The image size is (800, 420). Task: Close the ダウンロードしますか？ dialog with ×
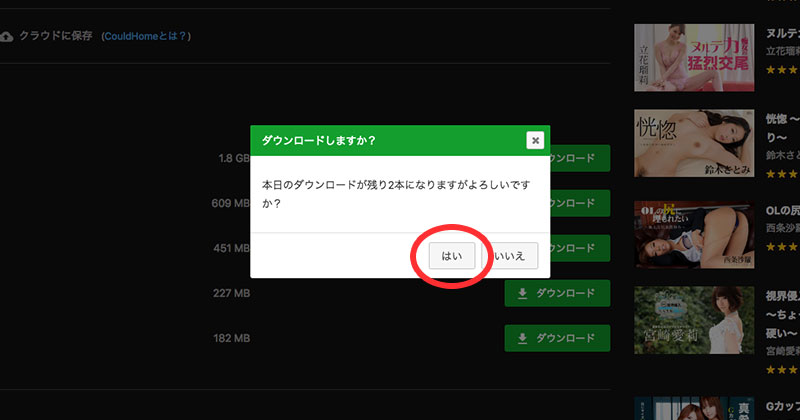click(x=536, y=140)
